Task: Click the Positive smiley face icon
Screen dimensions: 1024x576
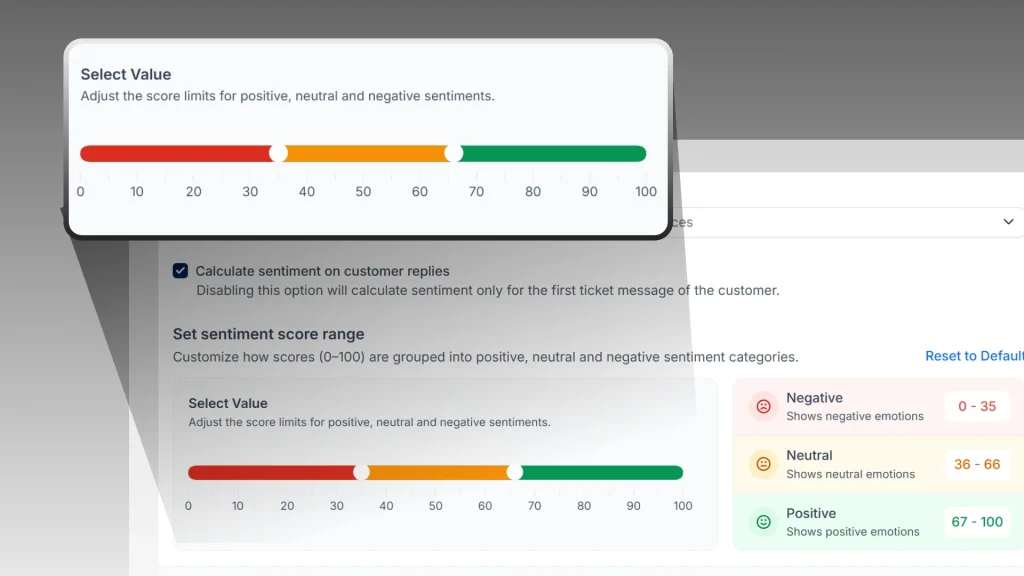Action: (763, 522)
